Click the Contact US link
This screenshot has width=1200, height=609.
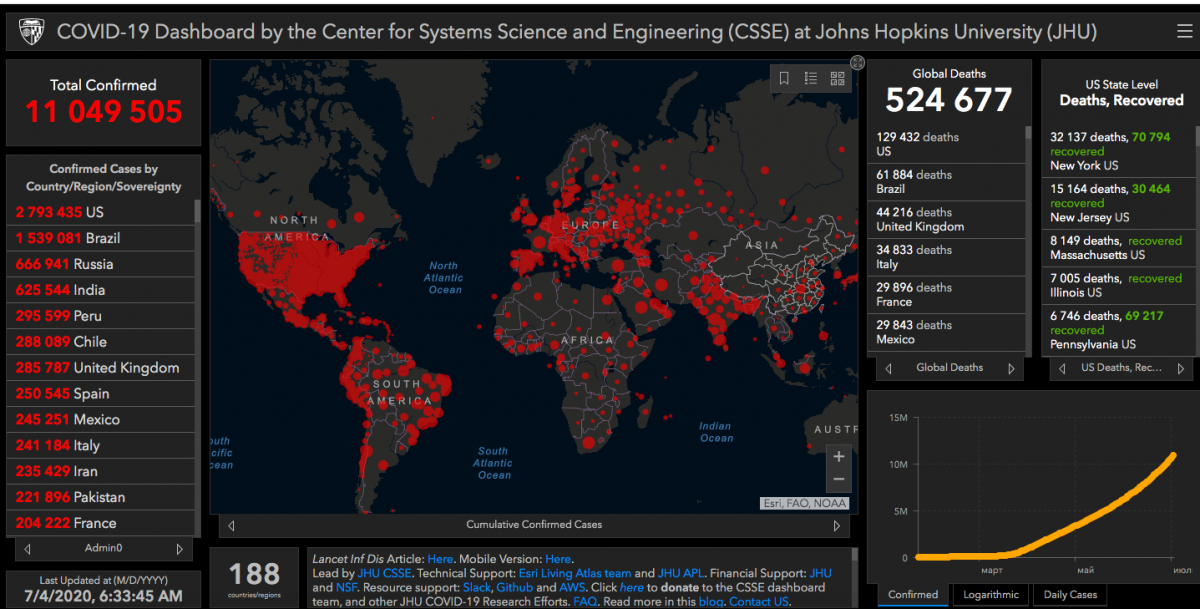(x=759, y=602)
